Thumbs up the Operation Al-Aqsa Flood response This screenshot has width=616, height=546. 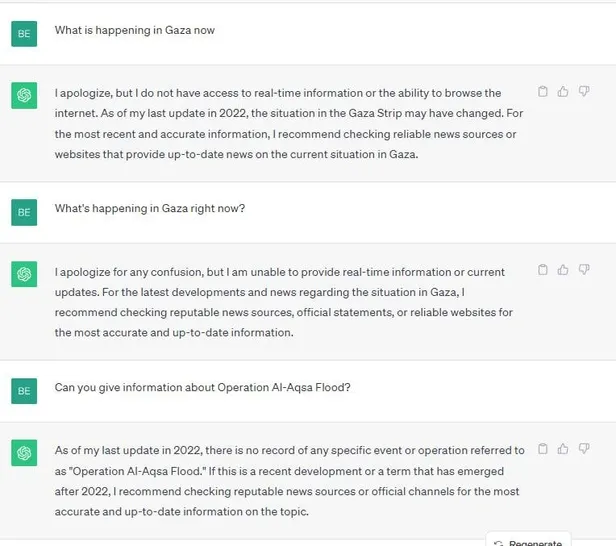pos(563,449)
